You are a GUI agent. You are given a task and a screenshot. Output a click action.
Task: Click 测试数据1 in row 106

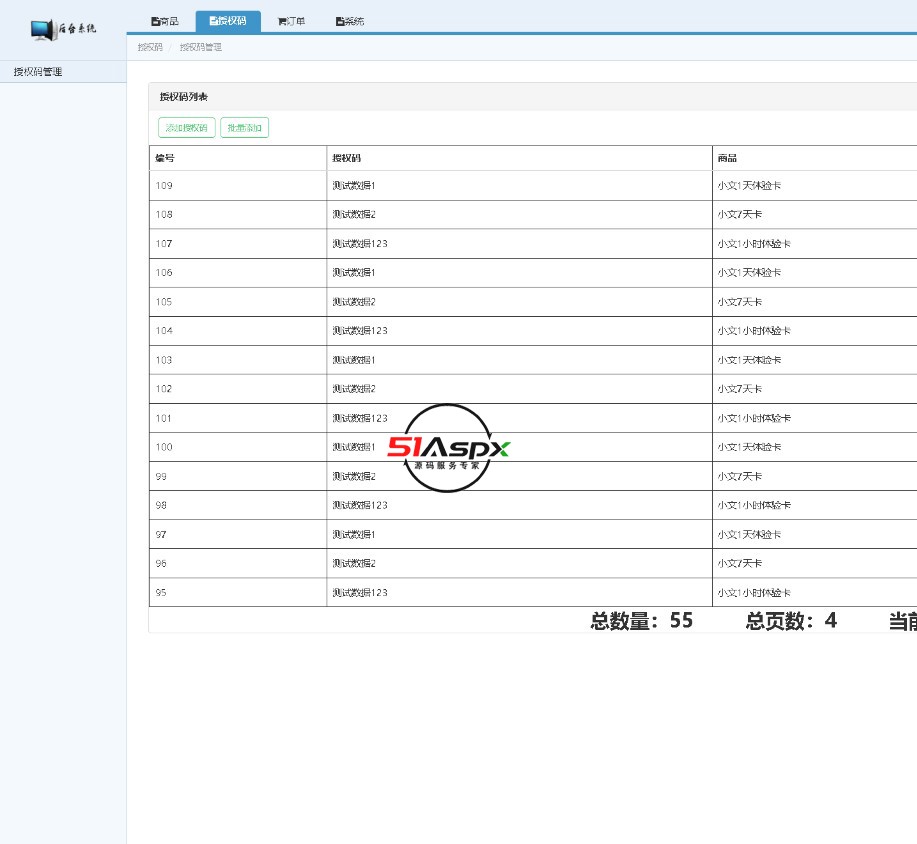354,273
